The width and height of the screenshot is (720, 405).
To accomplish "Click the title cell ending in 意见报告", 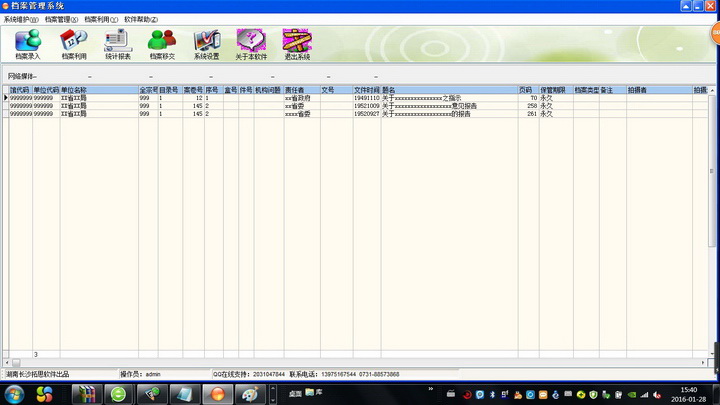I will (x=450, y=106).
